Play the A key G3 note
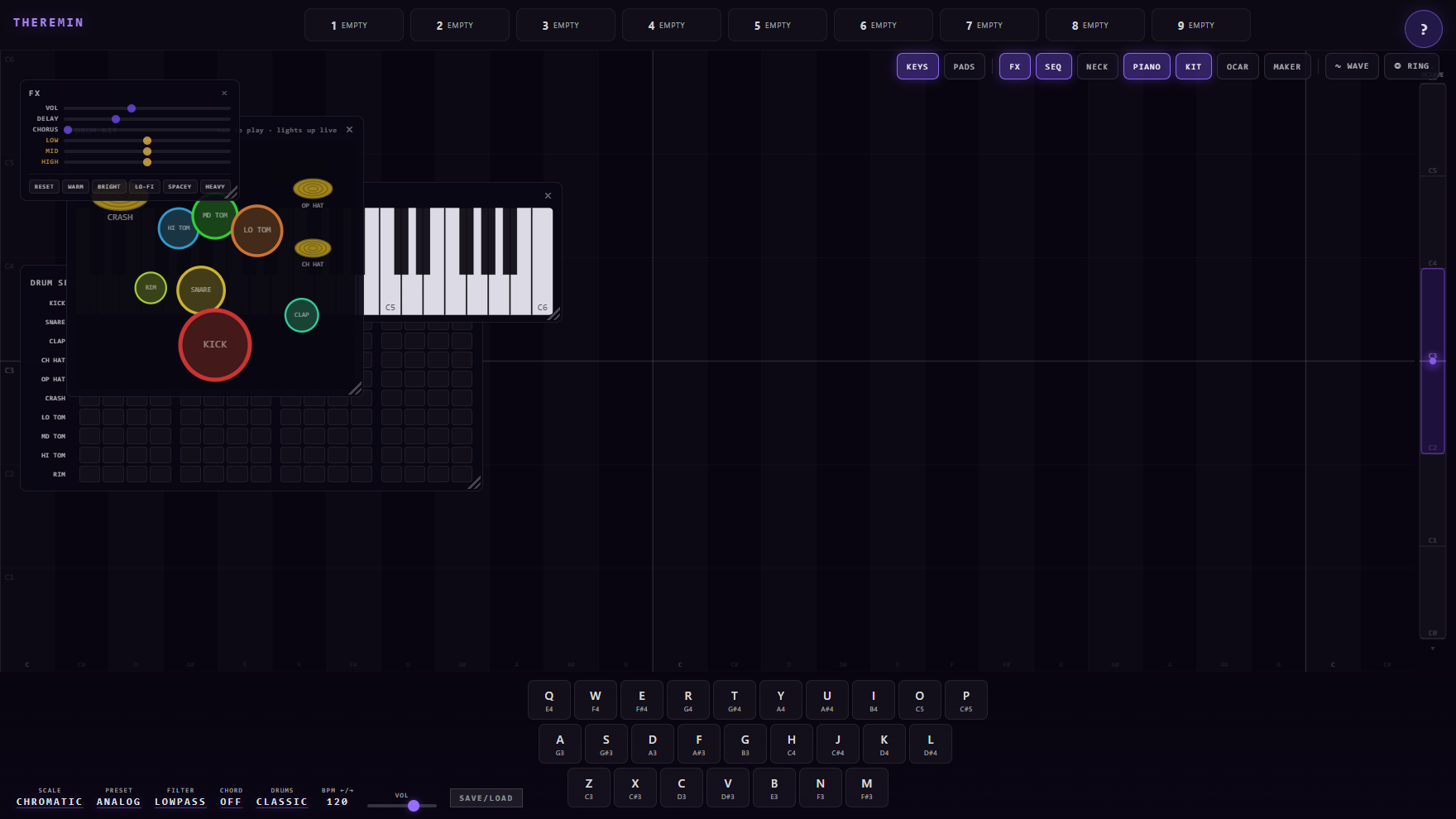 (x=560, y=744)
